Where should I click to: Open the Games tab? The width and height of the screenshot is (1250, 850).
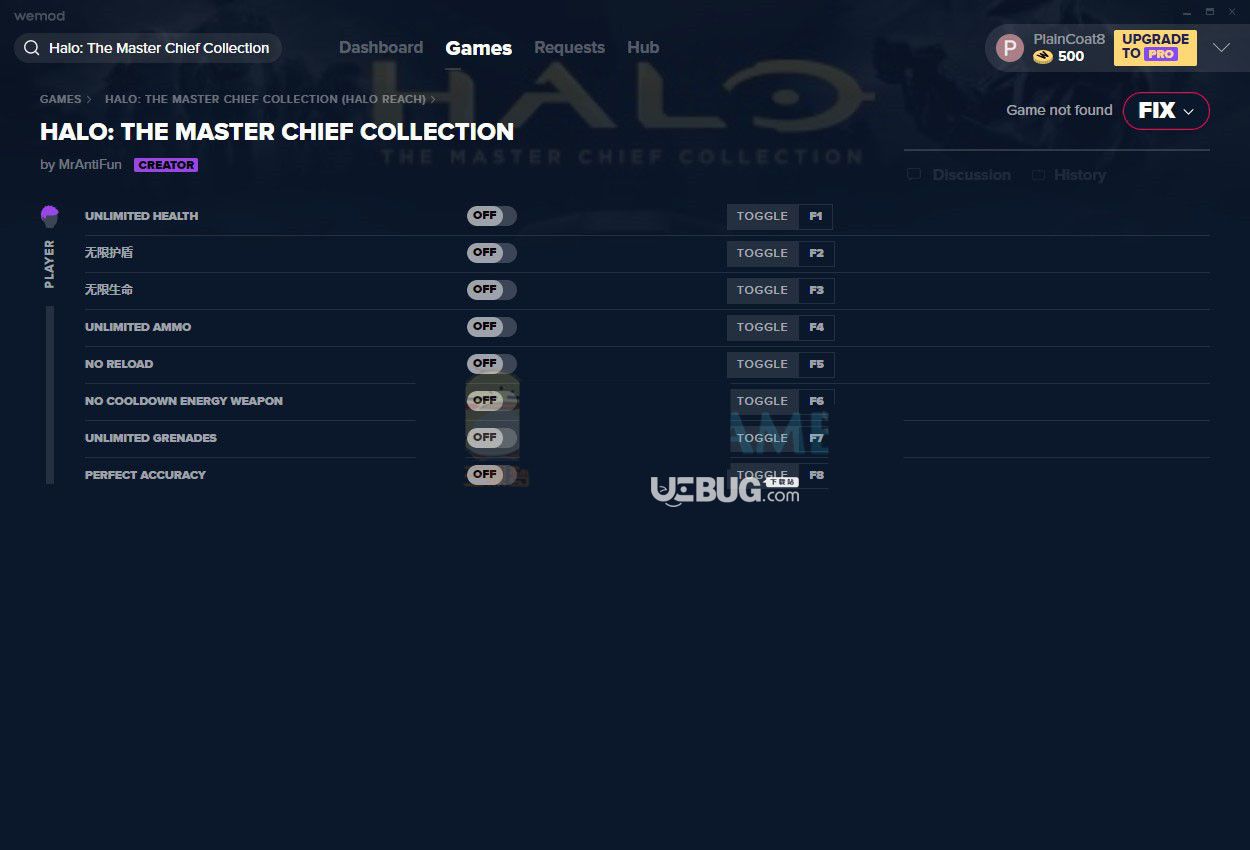(x=479, y=48)
